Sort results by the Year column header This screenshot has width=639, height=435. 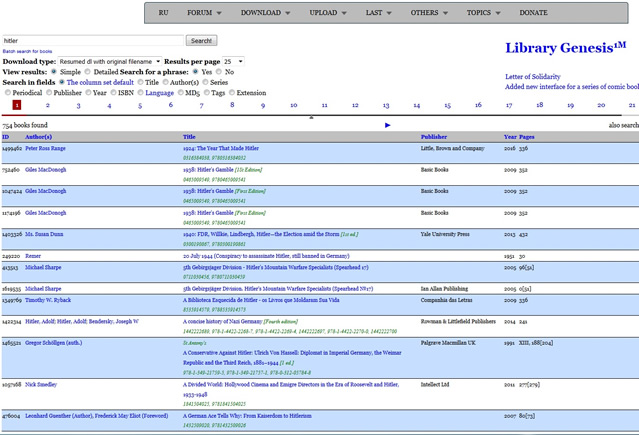(510, 137)
